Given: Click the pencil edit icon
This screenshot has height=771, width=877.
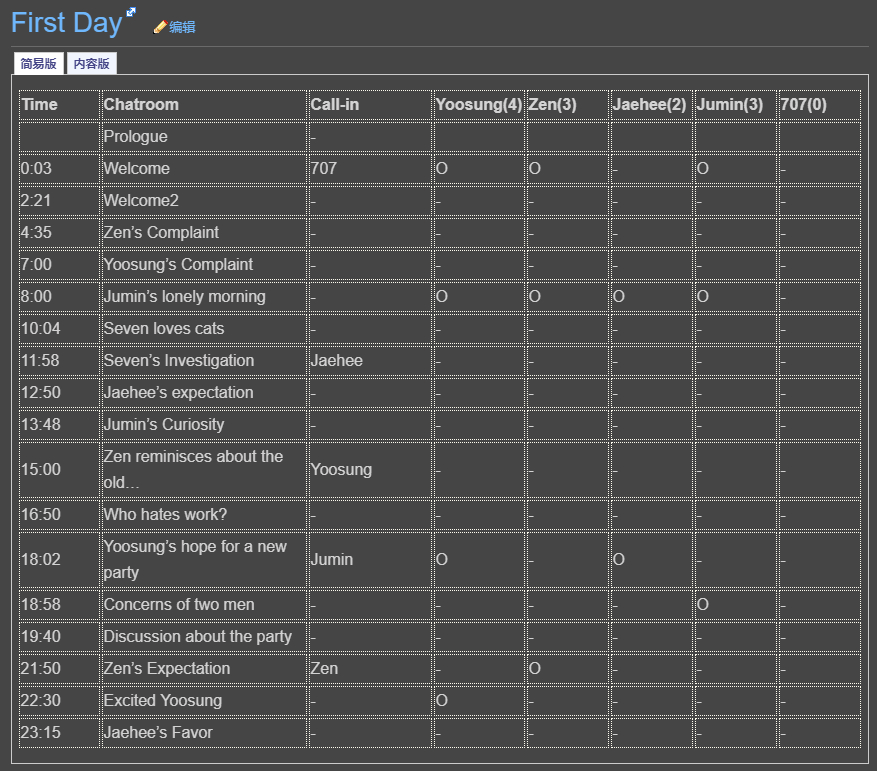Looking at the screenshot, I should point(160,27).
